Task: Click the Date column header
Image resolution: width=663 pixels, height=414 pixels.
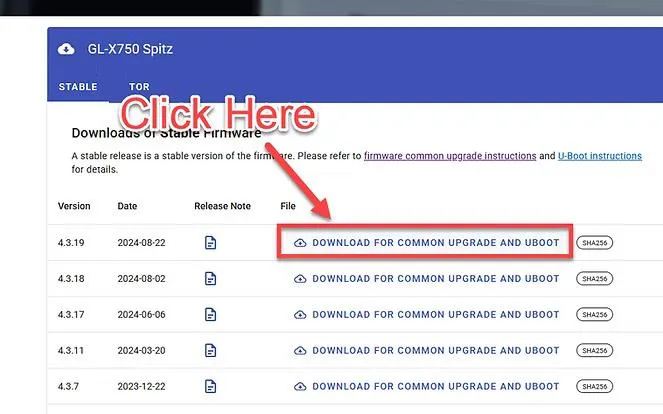Action: [x=127, y=206]
